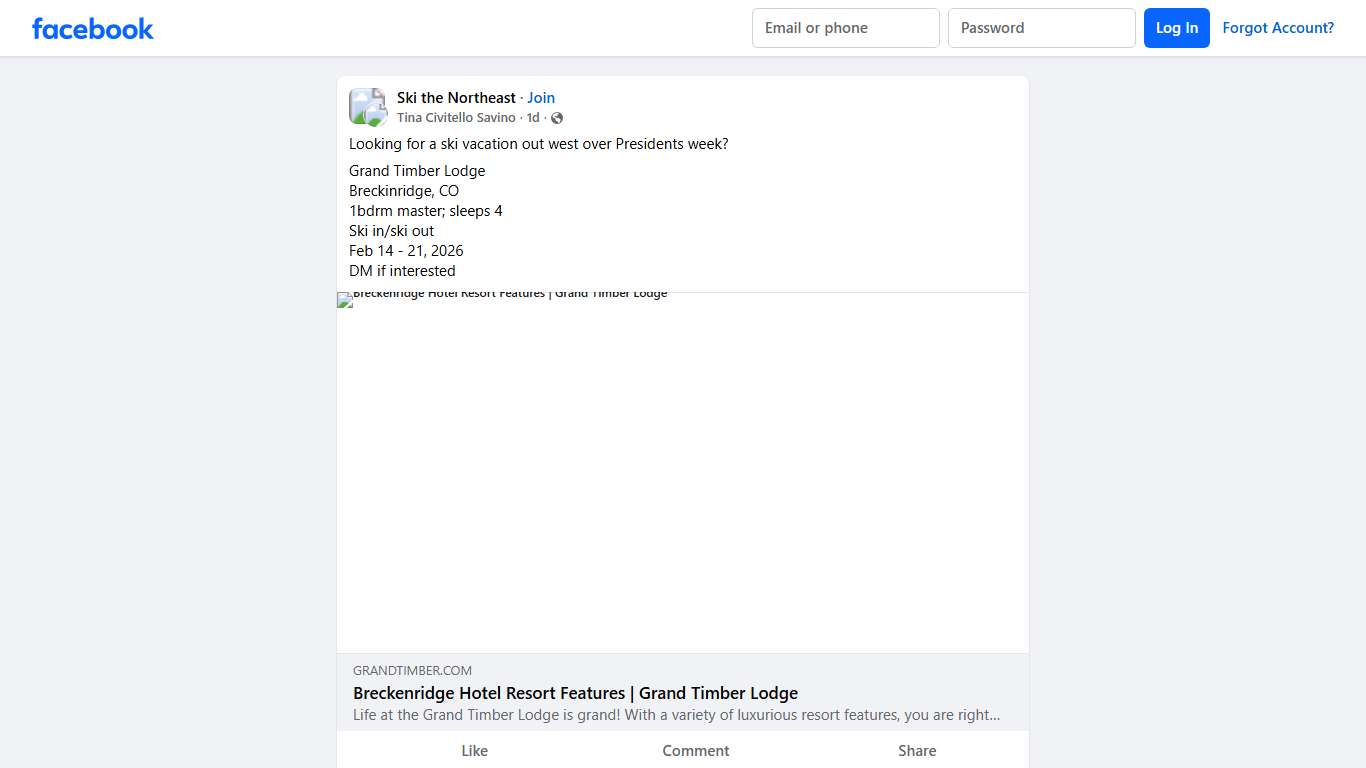This screenshot has width=1366, height=768.
Task: Focus the Email or phone field
Action: pos(845,28)
